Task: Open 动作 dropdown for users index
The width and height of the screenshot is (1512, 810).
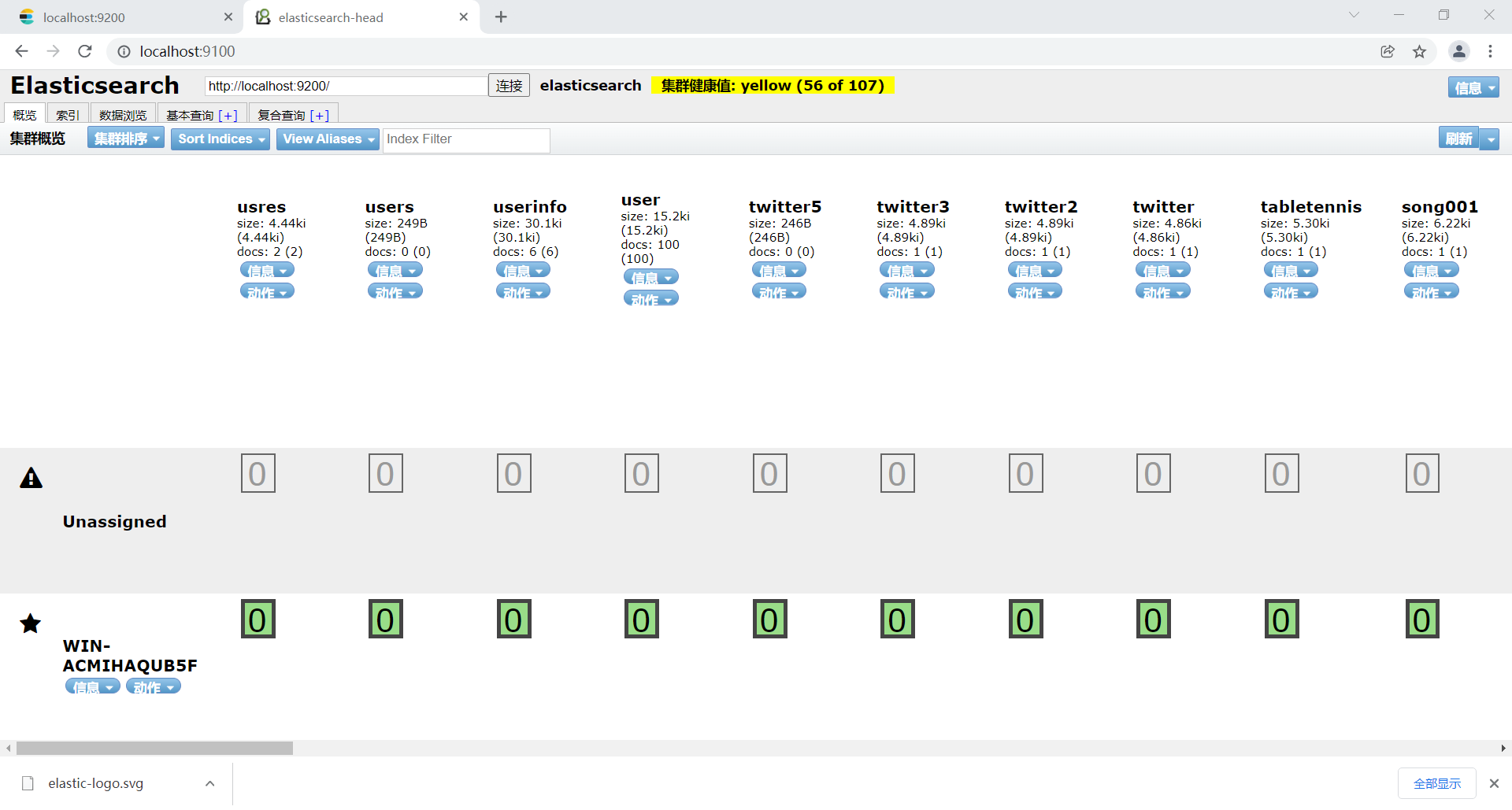Action: (x=395, y=291)
